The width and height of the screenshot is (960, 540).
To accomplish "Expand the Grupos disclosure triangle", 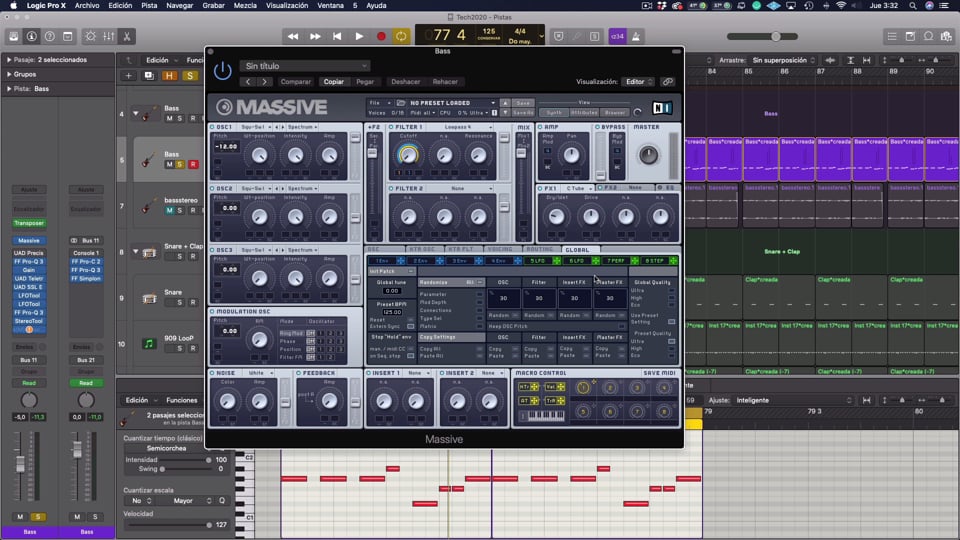I will (9, 74).
